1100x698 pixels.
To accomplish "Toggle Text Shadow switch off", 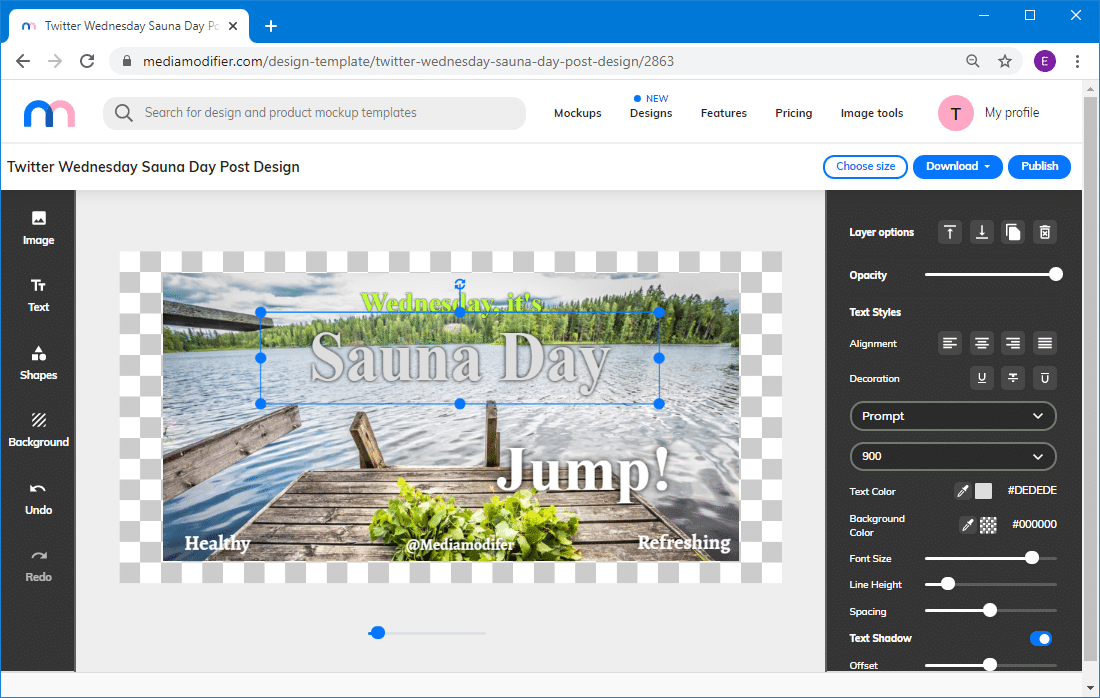I will tap(1041, 638).
